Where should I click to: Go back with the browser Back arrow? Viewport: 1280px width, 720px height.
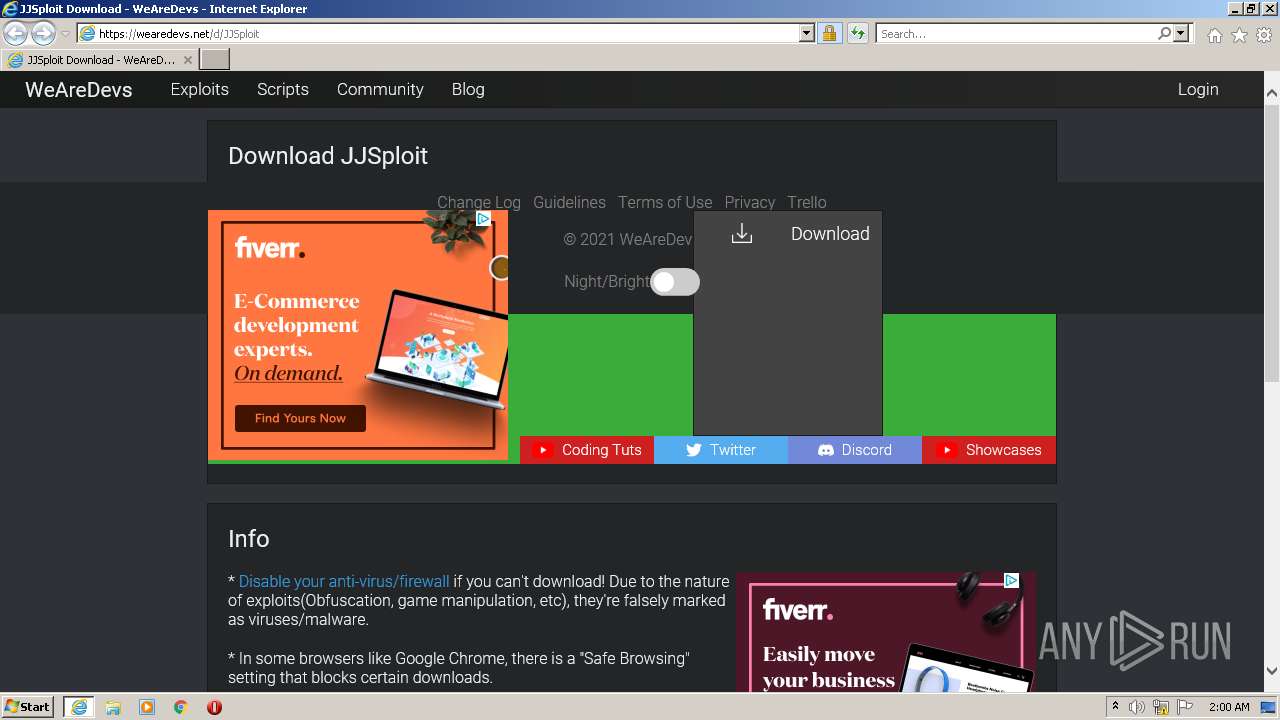(16, 33)
